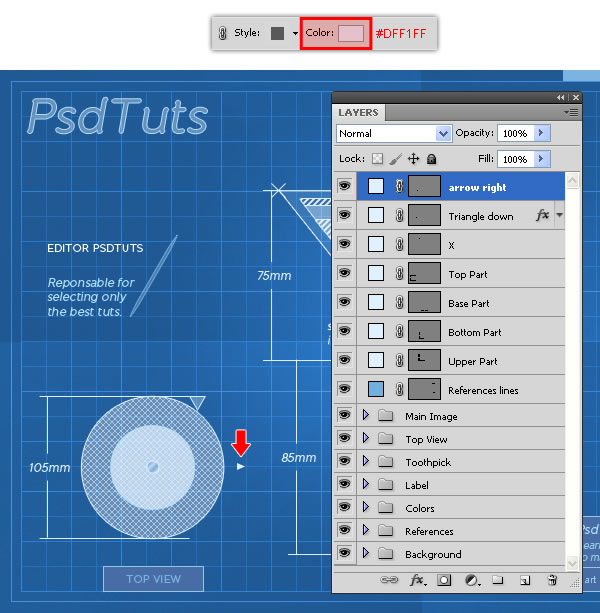
Task: Collapse the Layers panel with double arrows
Action: pos(561,97)
